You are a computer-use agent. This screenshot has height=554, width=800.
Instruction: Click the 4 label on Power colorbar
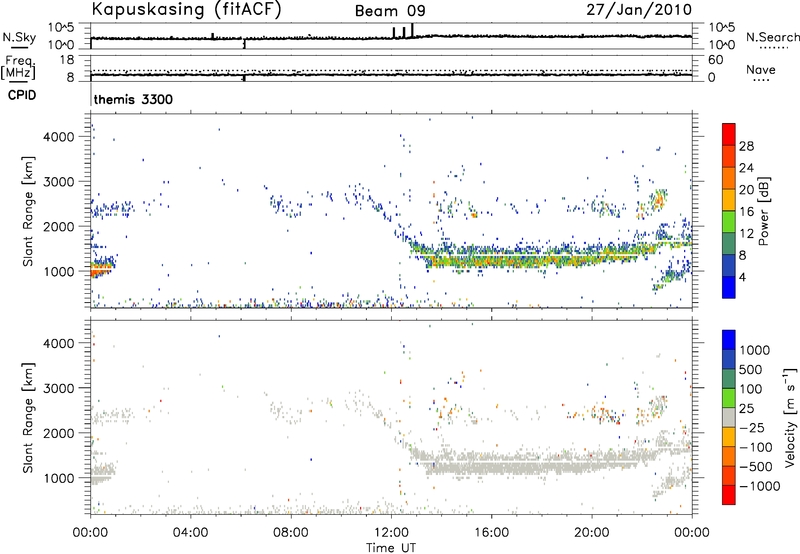(742, 277)
